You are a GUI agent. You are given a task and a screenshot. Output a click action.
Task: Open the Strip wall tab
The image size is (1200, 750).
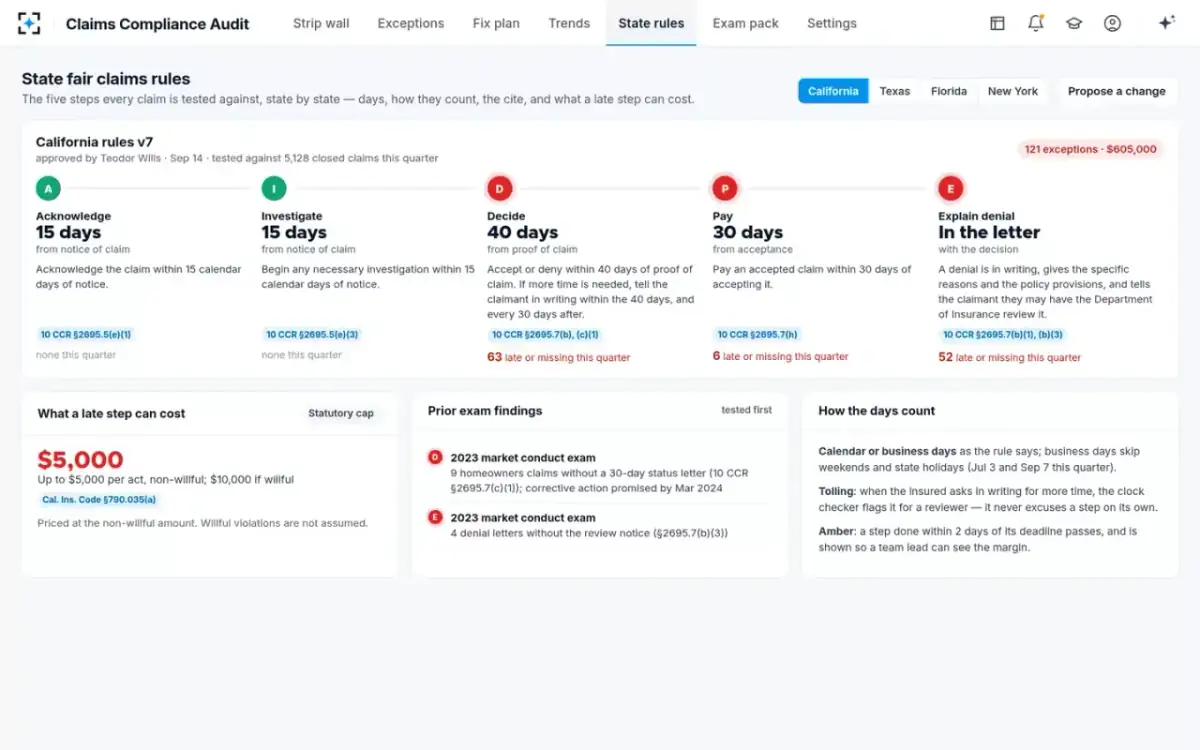click(321, 23)
